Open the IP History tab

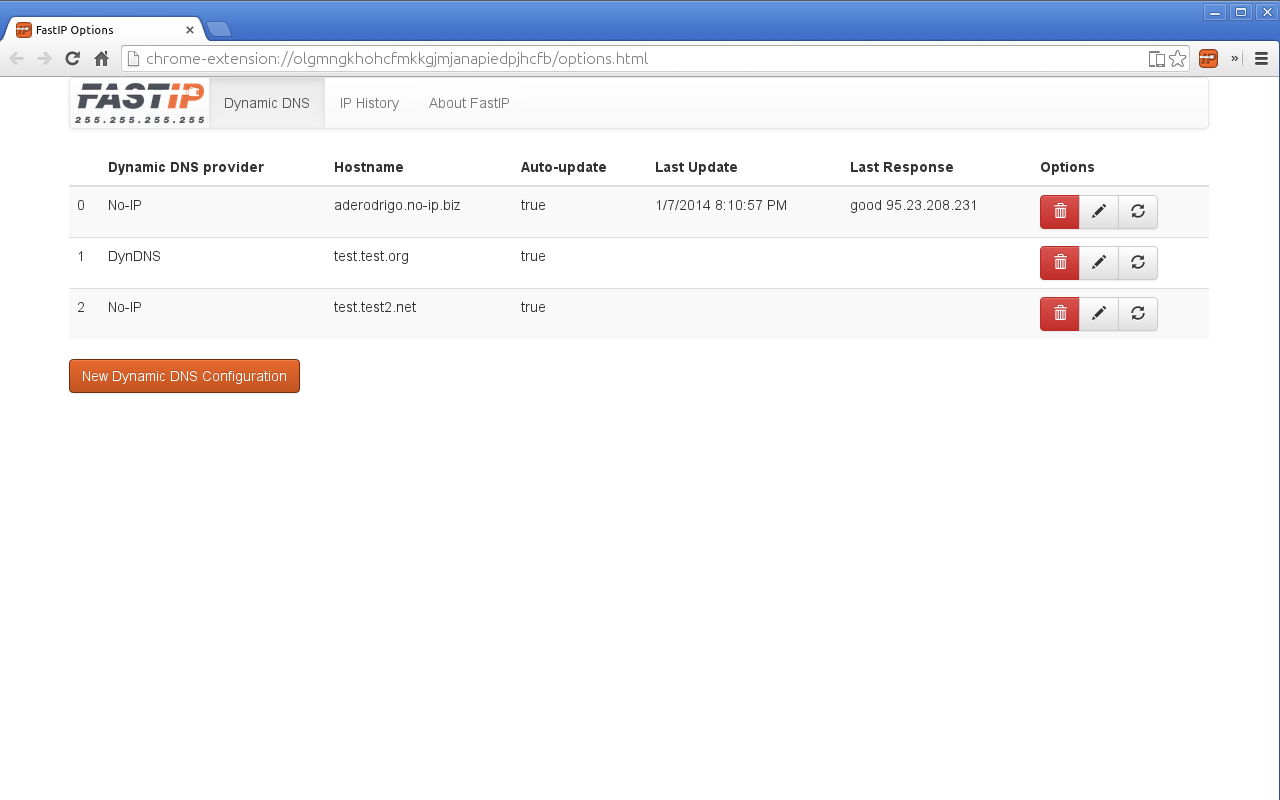point(369,103)
